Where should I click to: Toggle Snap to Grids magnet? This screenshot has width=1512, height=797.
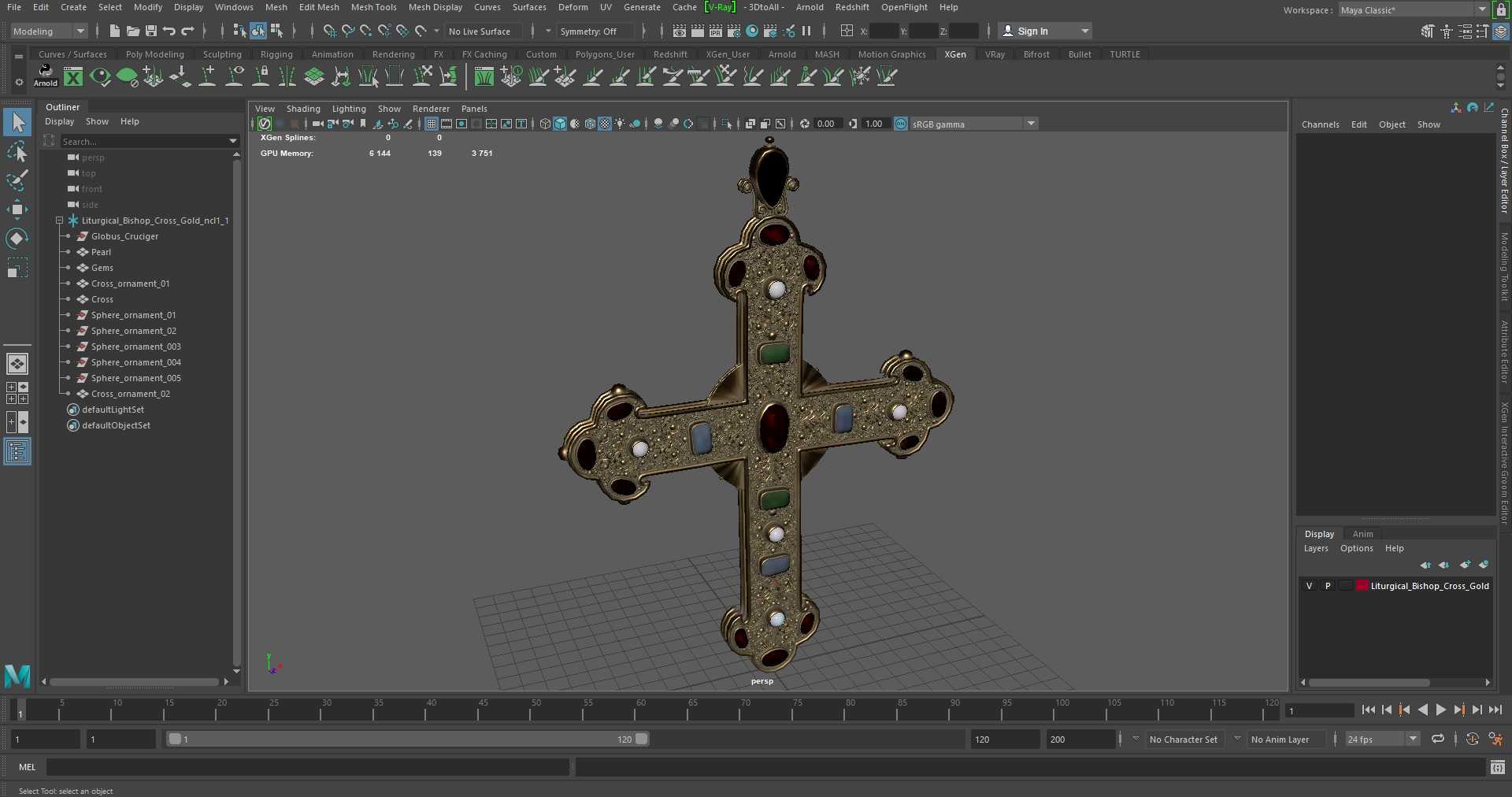pos(329,32)
